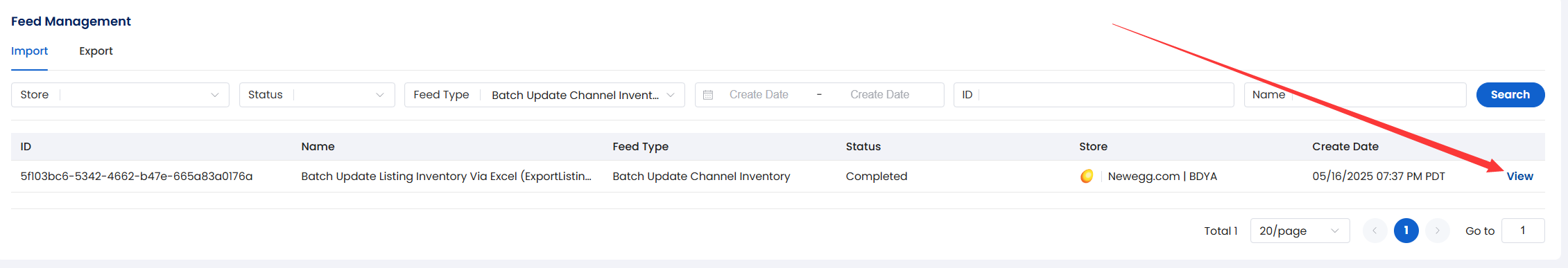The height and width of the screenshot is (268, 1568).
Task: Click the Store column header
Action: click(x=1093, y=147)
